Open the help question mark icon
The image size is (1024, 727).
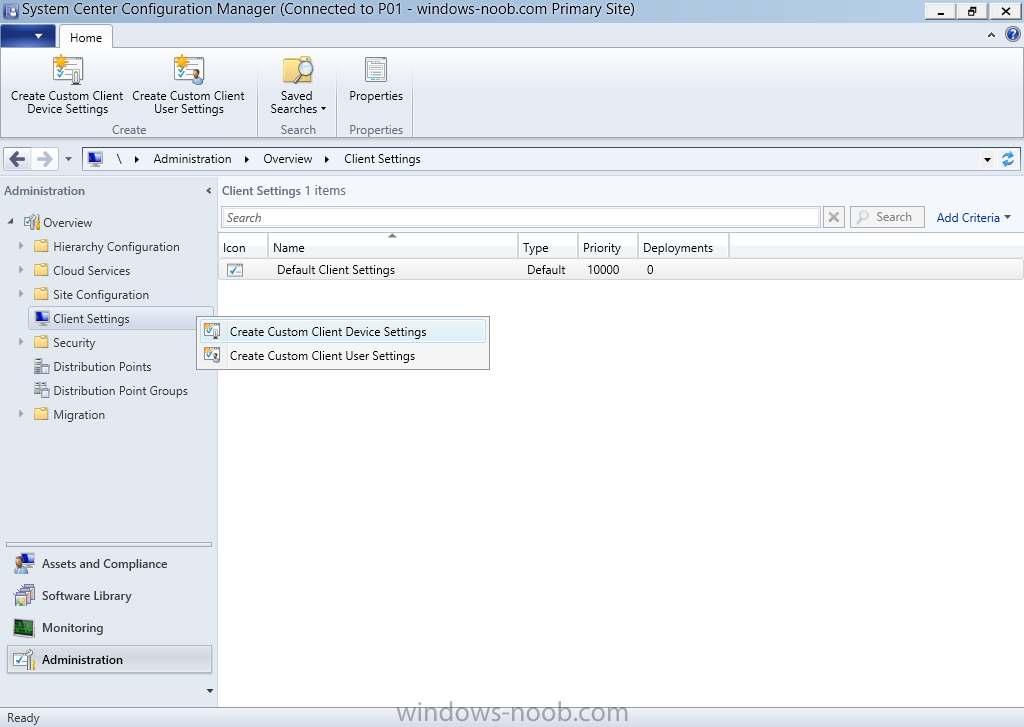1012,35
